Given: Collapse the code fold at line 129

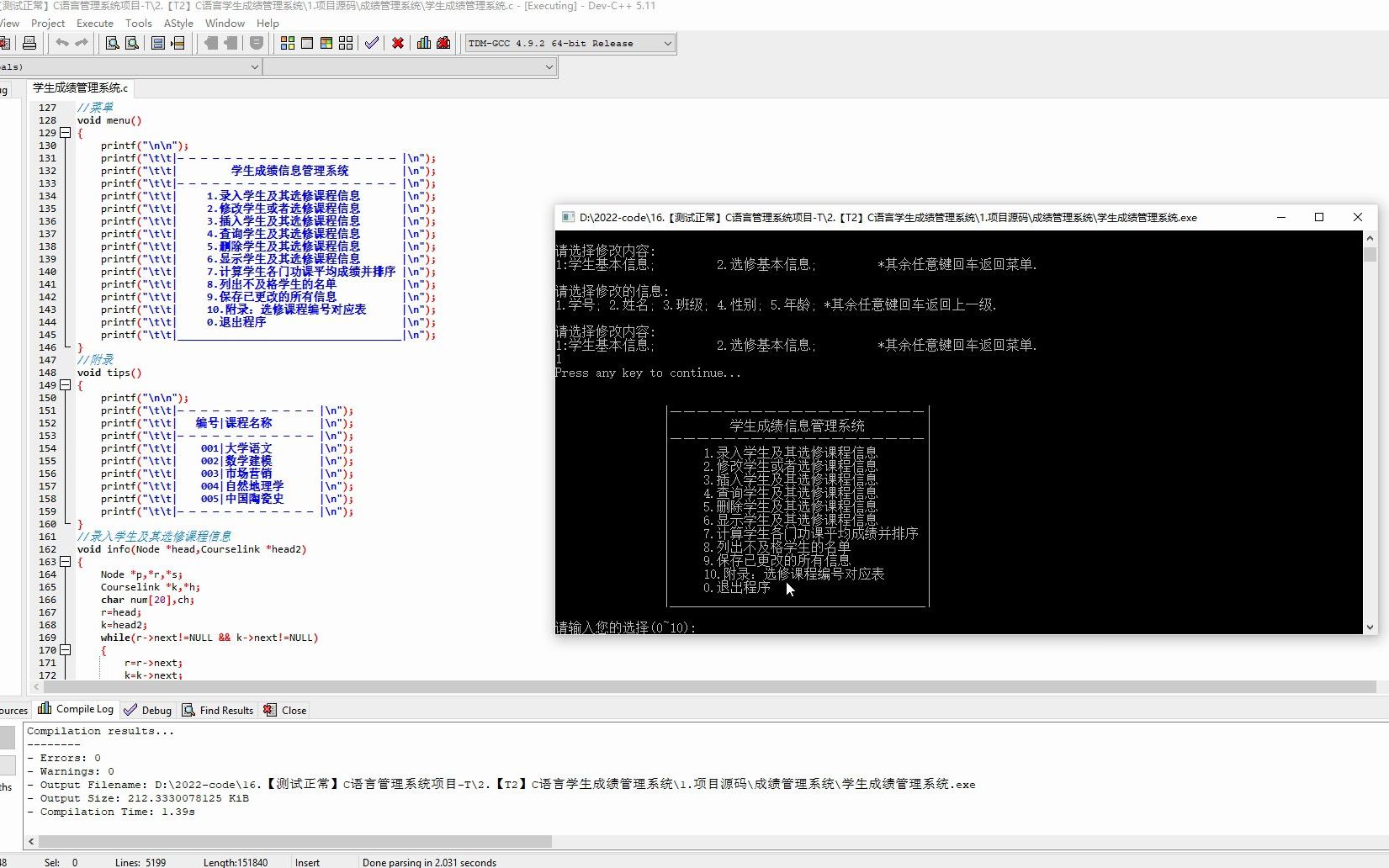Looking at the screenshot, I should pos(65,133).
